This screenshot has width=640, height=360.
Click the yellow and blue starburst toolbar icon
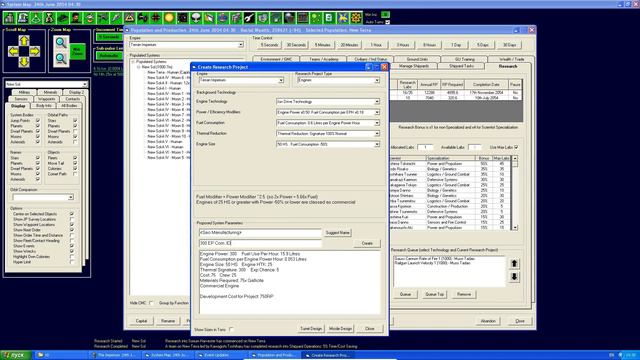[x=342, y=18]
